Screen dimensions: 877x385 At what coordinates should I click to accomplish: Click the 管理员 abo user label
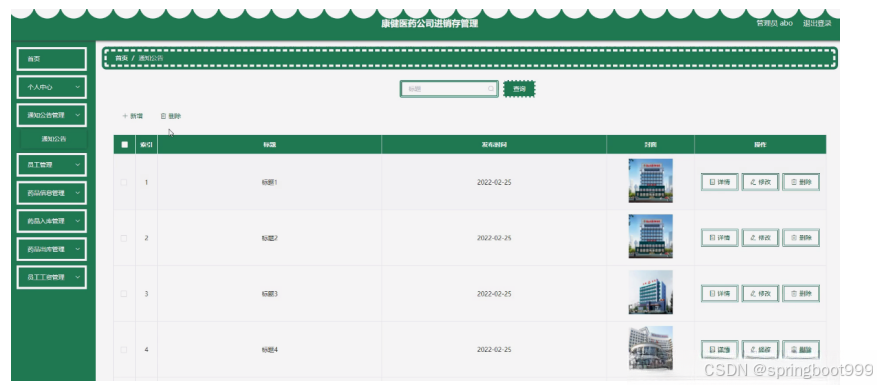pyautogui.click(x=774, y=24)
